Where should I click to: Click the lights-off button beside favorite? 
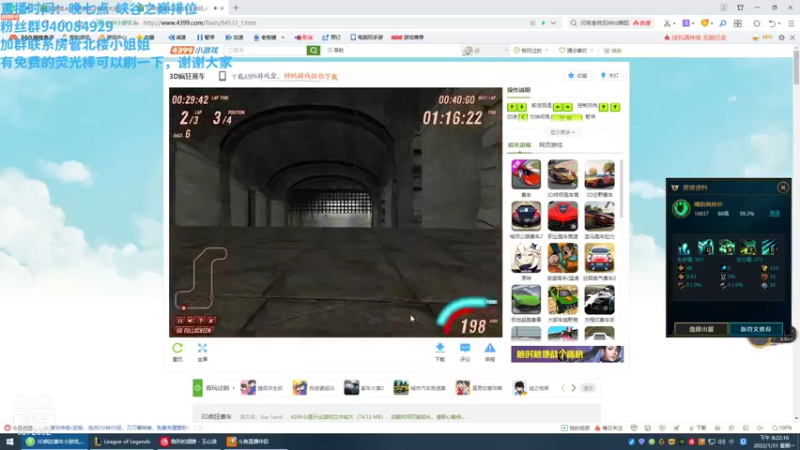pos(610,76)
